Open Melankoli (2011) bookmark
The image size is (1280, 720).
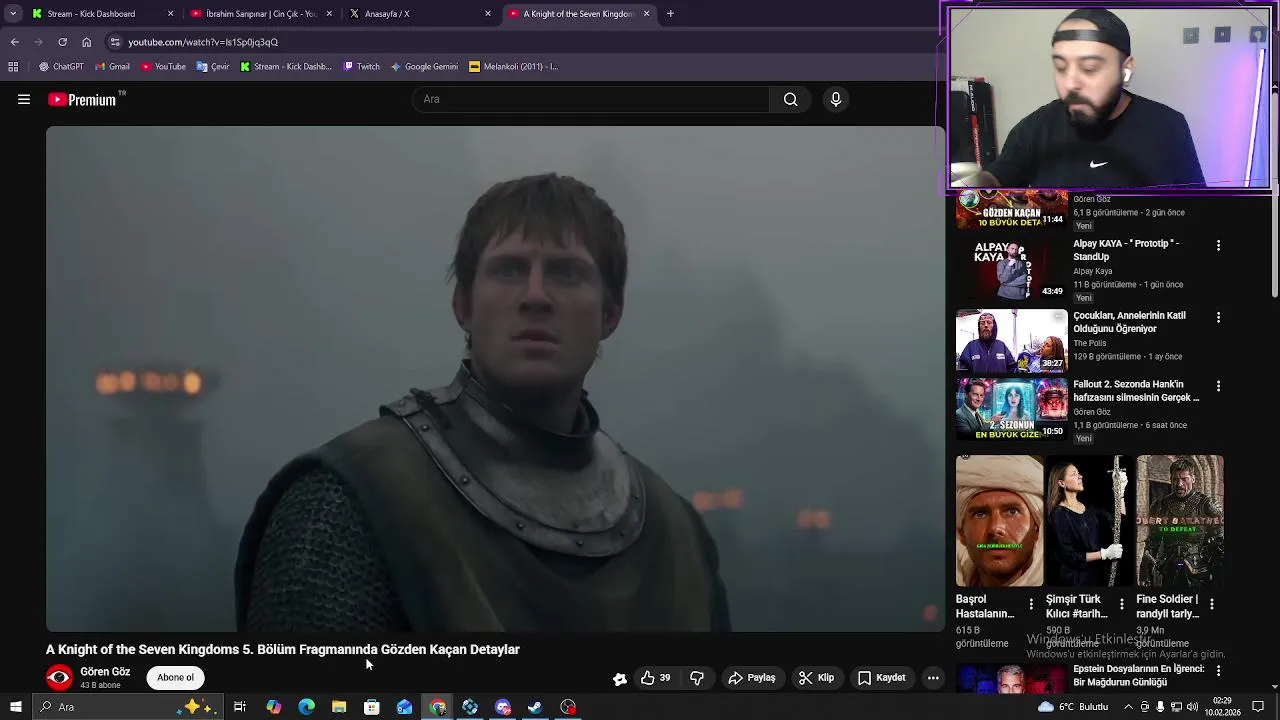click(514, 67)
